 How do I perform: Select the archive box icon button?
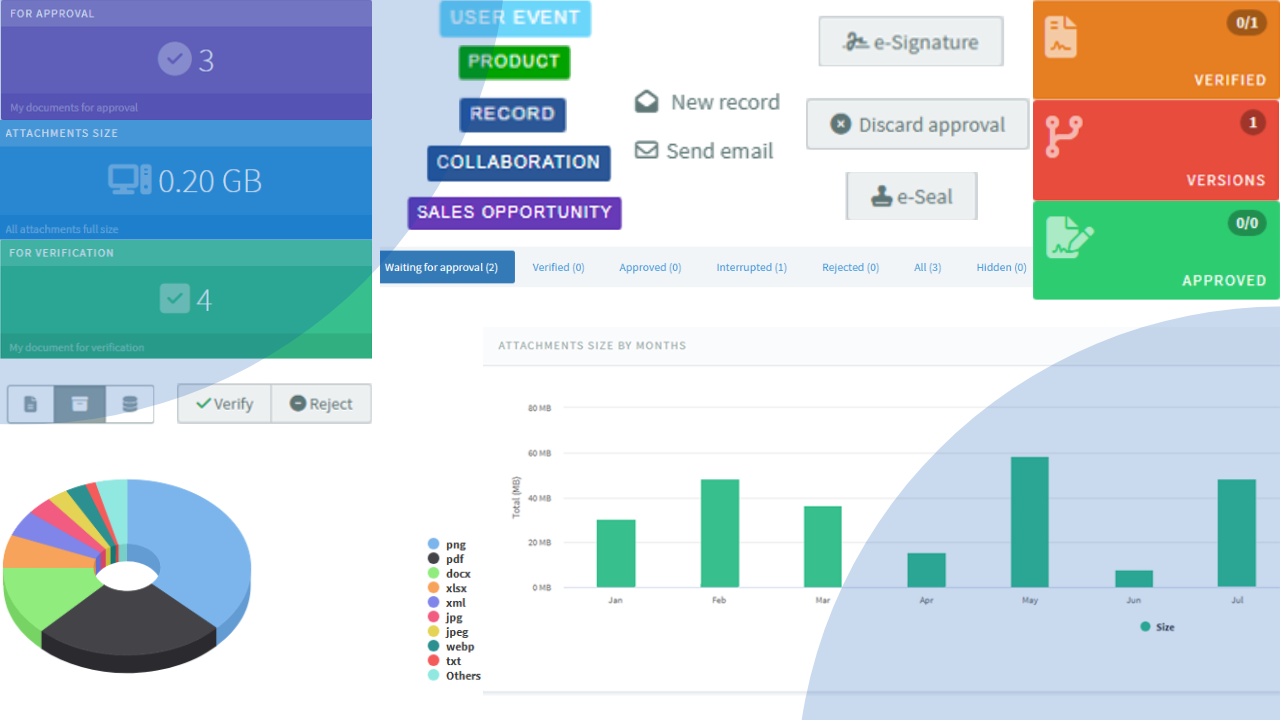tap(80, 404)
